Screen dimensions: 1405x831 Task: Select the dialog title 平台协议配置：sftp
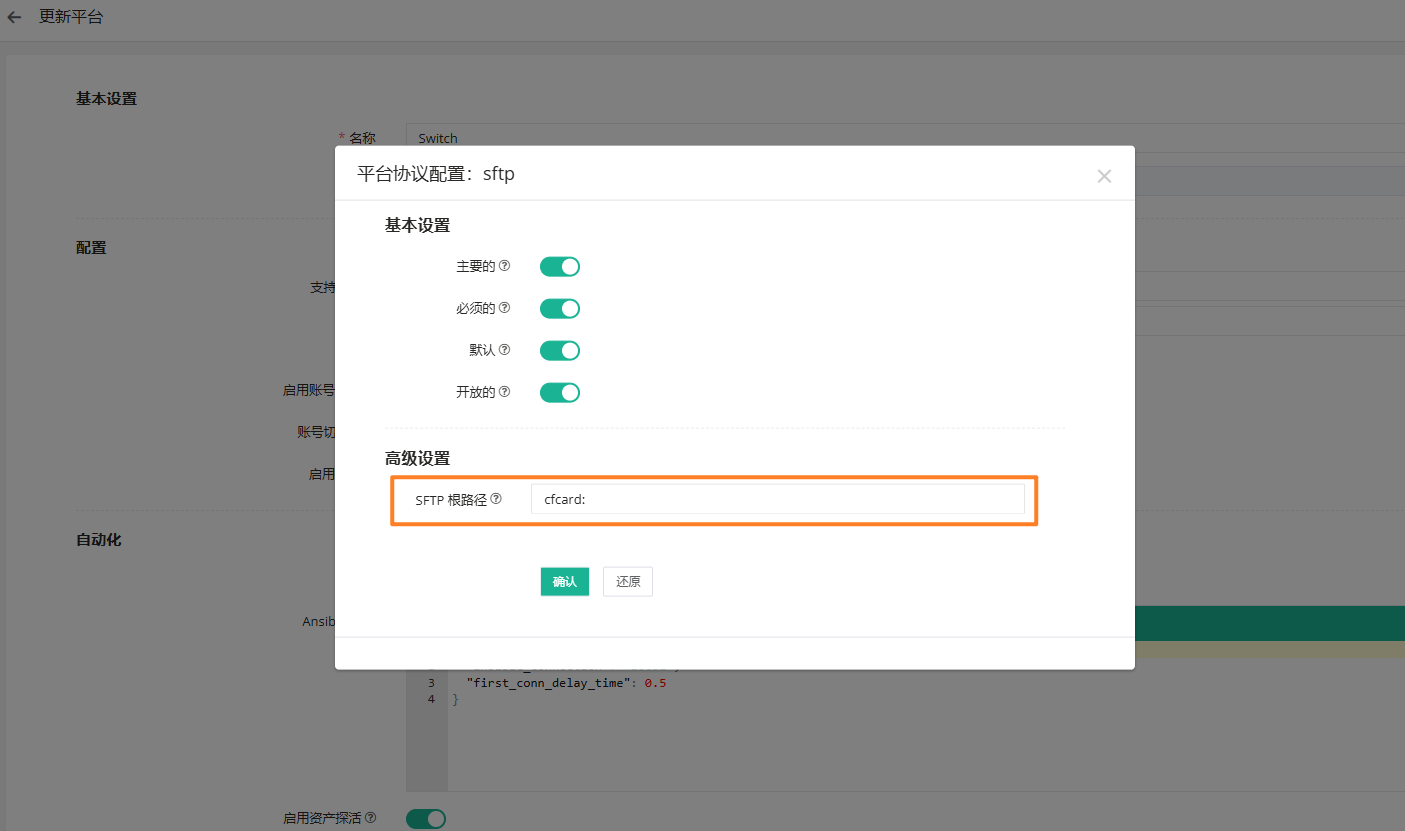[x=436, y=174]
